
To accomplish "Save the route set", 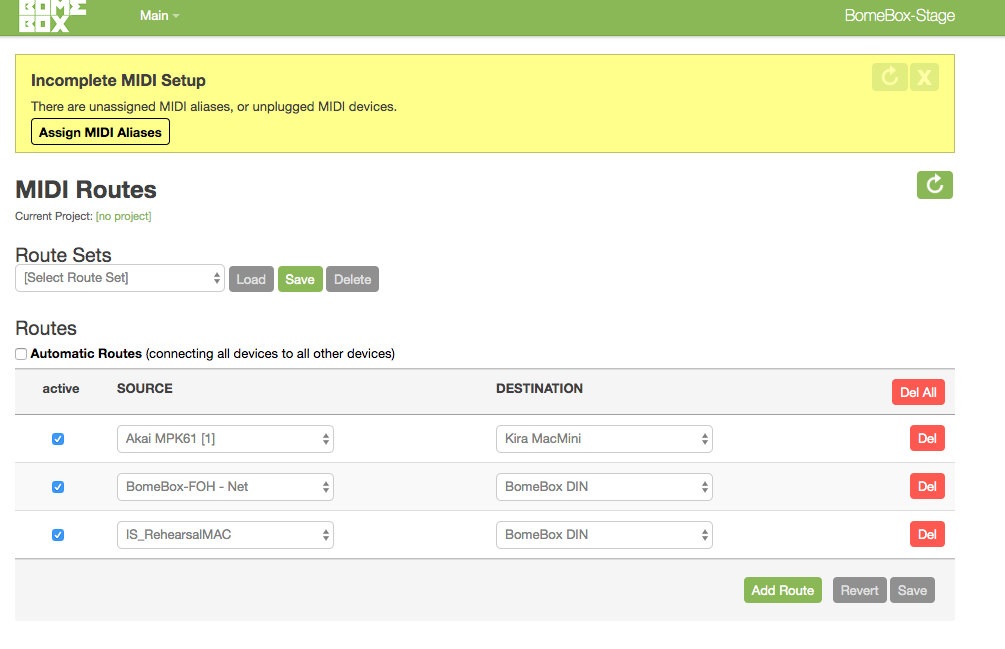I will (300, 279).
